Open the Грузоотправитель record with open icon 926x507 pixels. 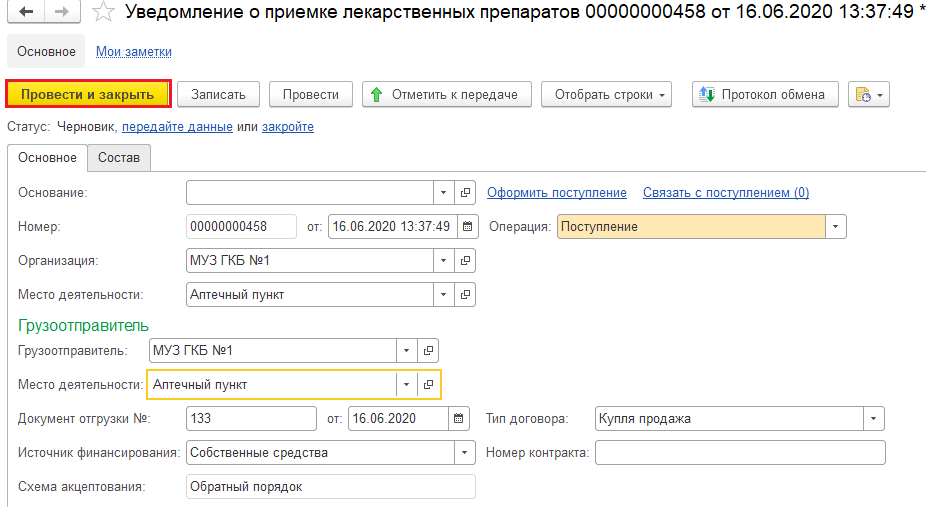428,351
